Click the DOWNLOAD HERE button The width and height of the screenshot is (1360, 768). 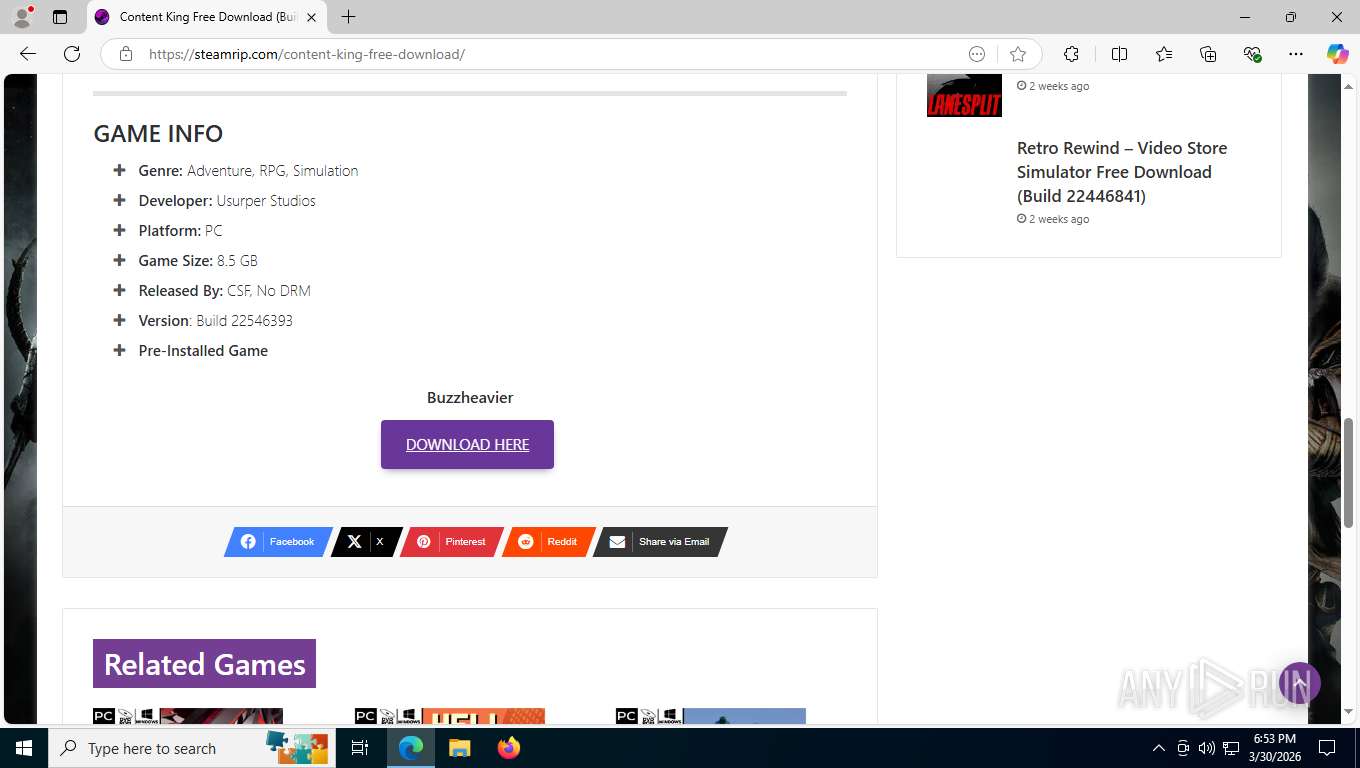(x=467, y=444)
